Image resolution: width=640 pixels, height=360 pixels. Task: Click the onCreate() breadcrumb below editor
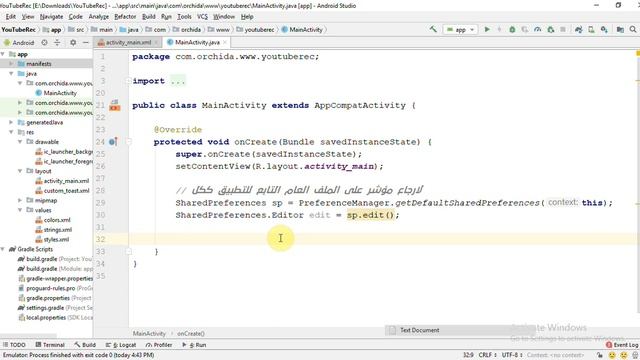click(191, 334)
